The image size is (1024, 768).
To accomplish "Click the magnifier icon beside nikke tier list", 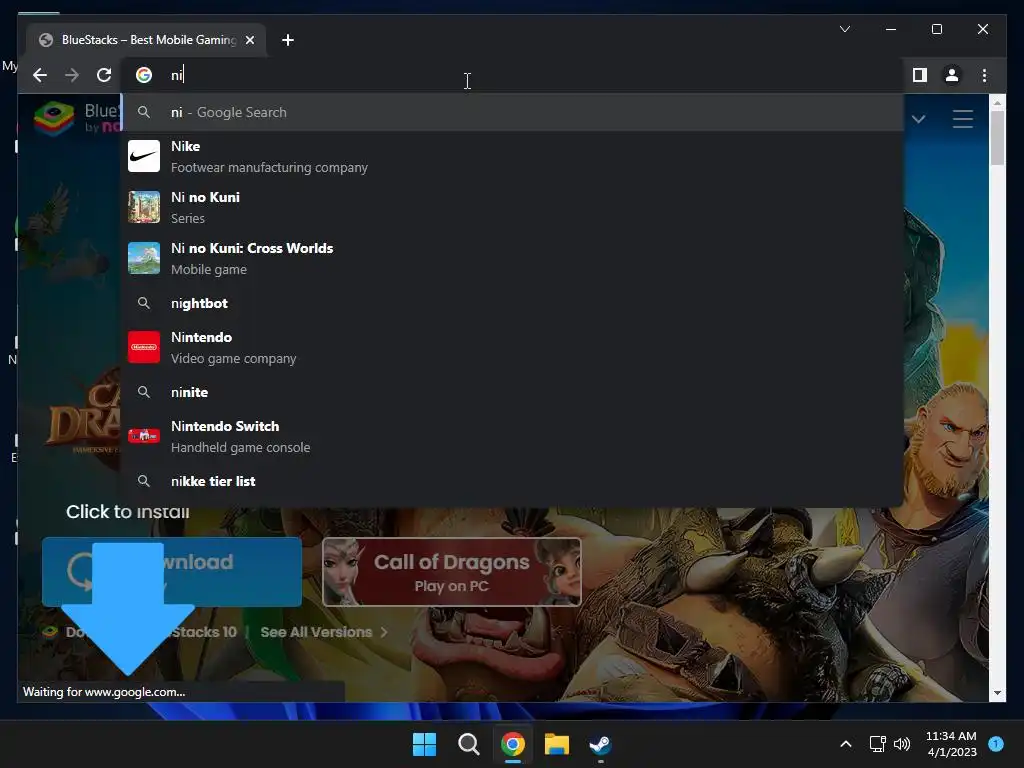I will [144, 481].
